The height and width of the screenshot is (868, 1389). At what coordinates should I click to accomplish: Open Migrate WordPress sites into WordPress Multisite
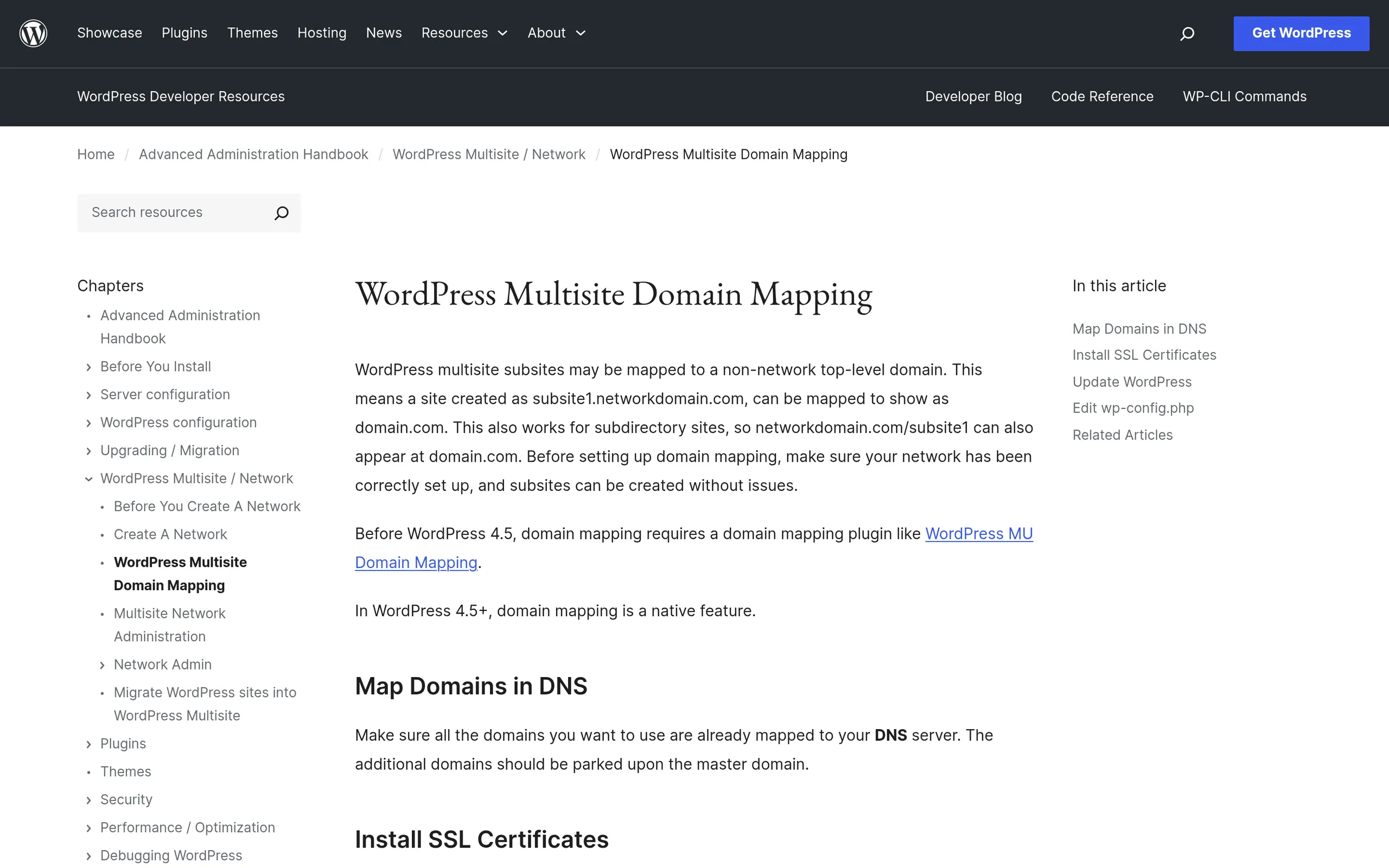tap(205, 704)
